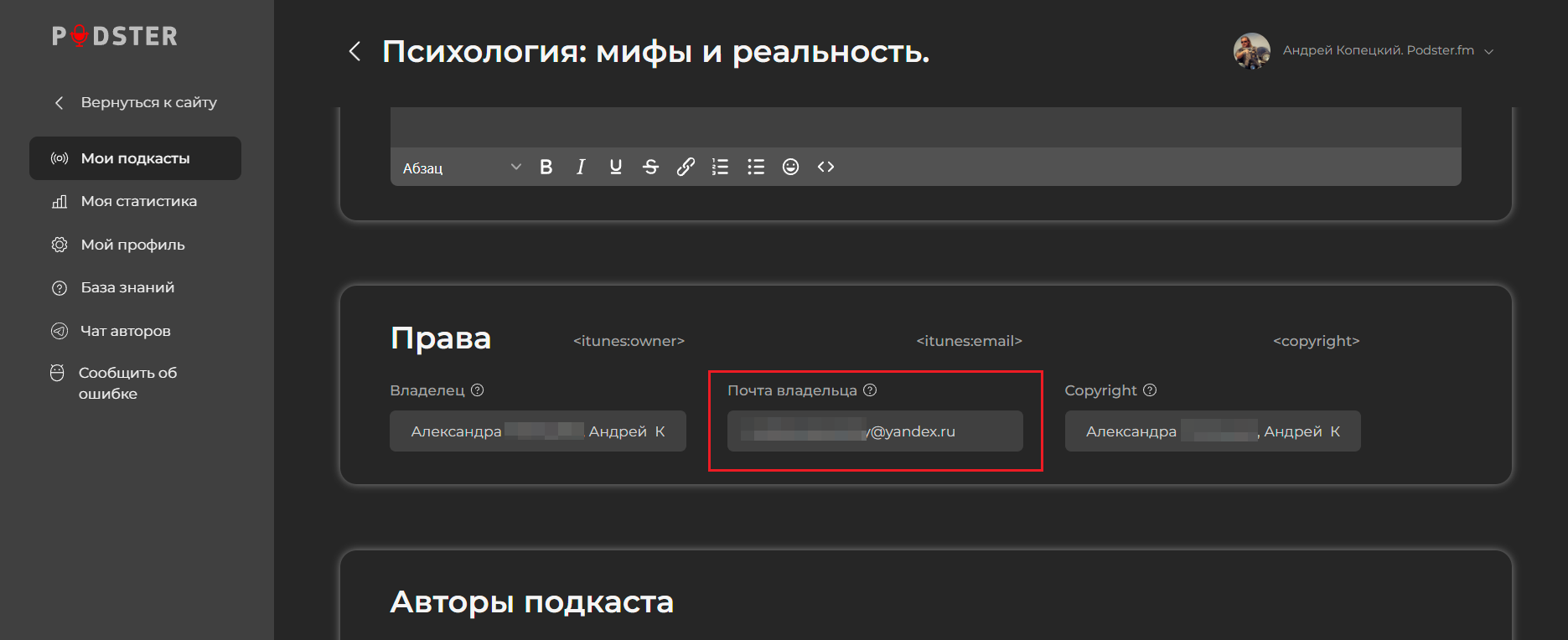Click the chart icon beside Моя статистика
Image resolution: width=1568 pixels, height=640 pixels.
60,202
